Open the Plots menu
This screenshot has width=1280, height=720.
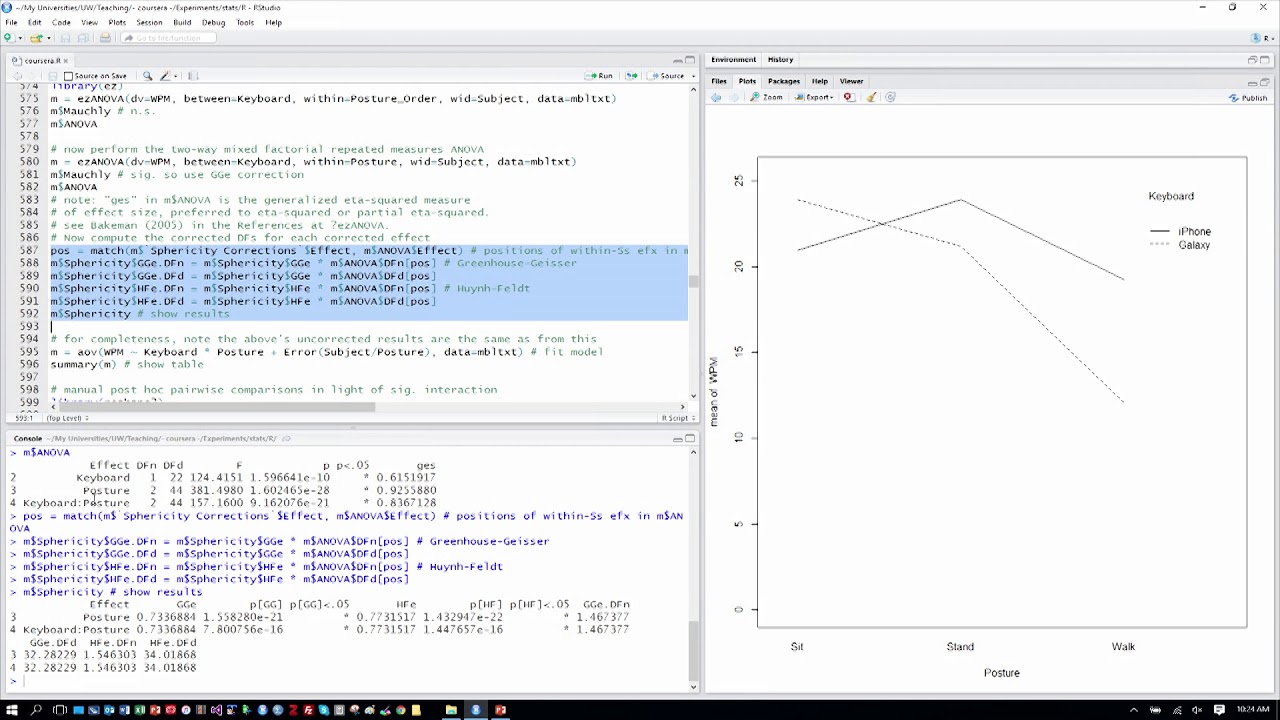tap(117, 22)
